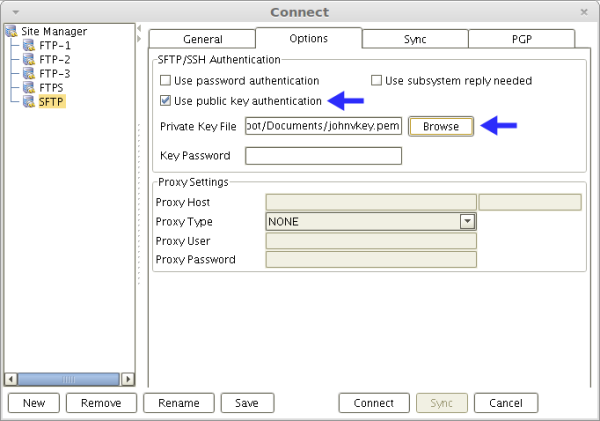
Task: Switch to the General tab
Action: pyautogui.click(x=202, y=39)
